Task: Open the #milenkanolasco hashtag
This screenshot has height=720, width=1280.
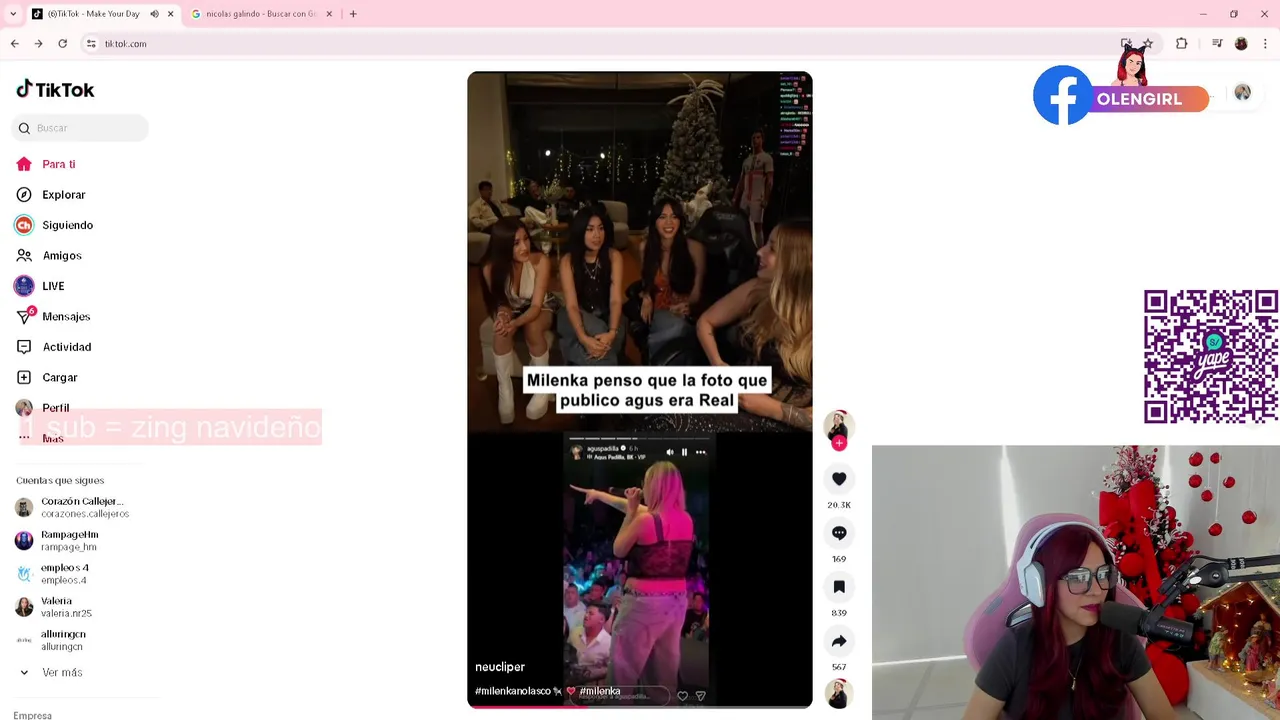Action: [x=512, y=691]
